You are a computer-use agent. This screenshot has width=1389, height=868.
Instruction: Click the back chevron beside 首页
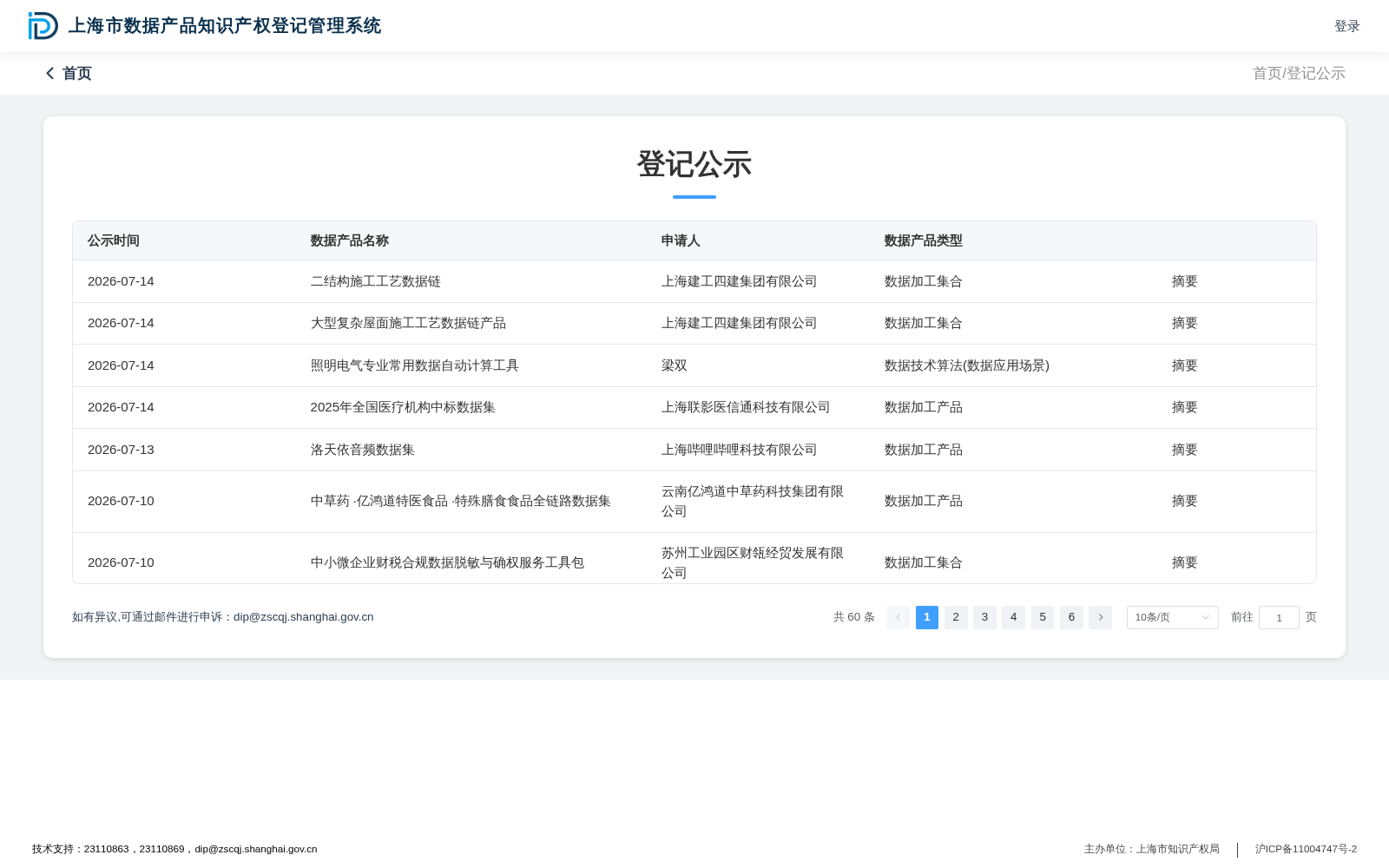click(x=50, y=74)
